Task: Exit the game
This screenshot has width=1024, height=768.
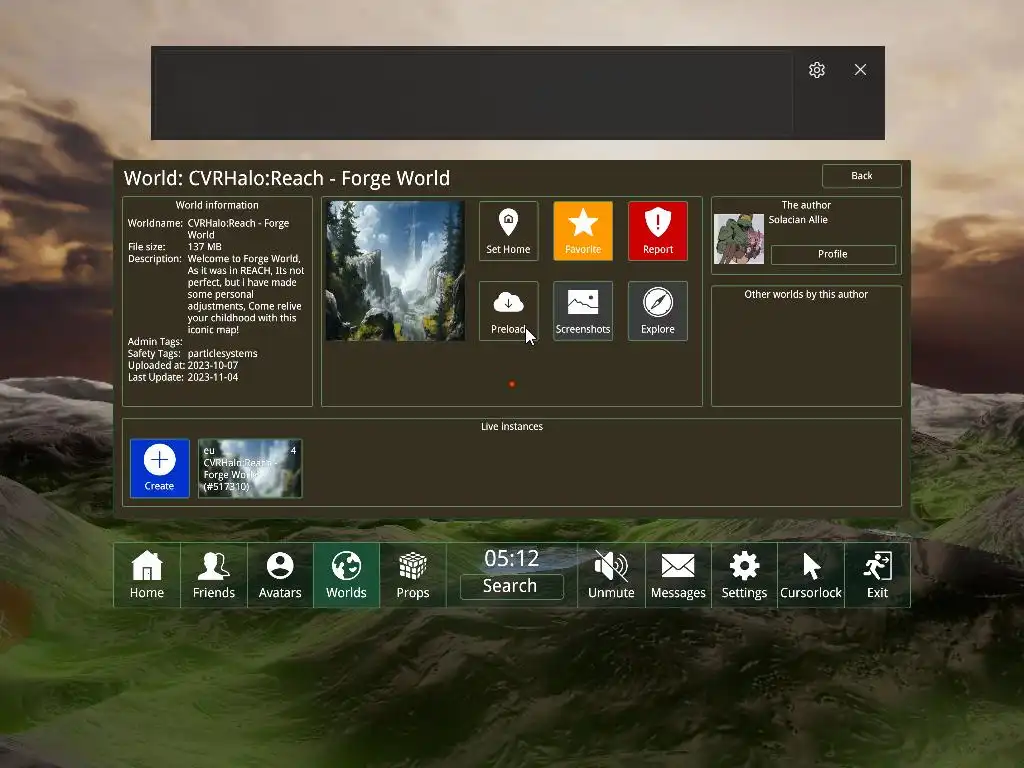Action: click(x=877, y=575)
